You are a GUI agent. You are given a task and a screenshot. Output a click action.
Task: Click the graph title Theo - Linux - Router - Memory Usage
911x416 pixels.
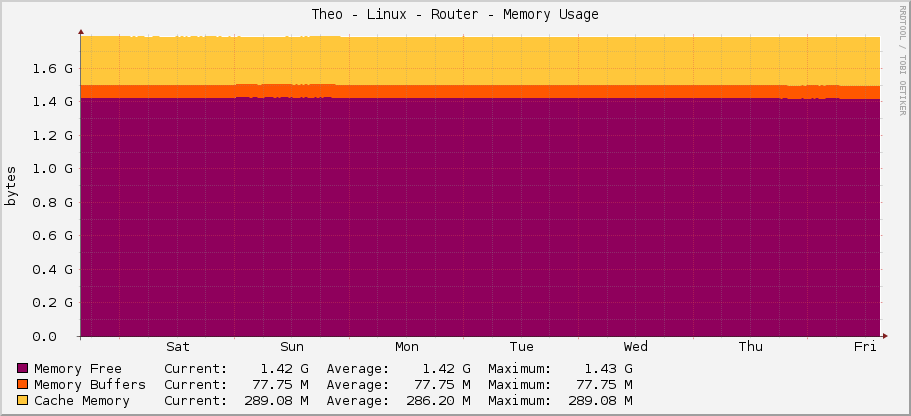(455, 15)
